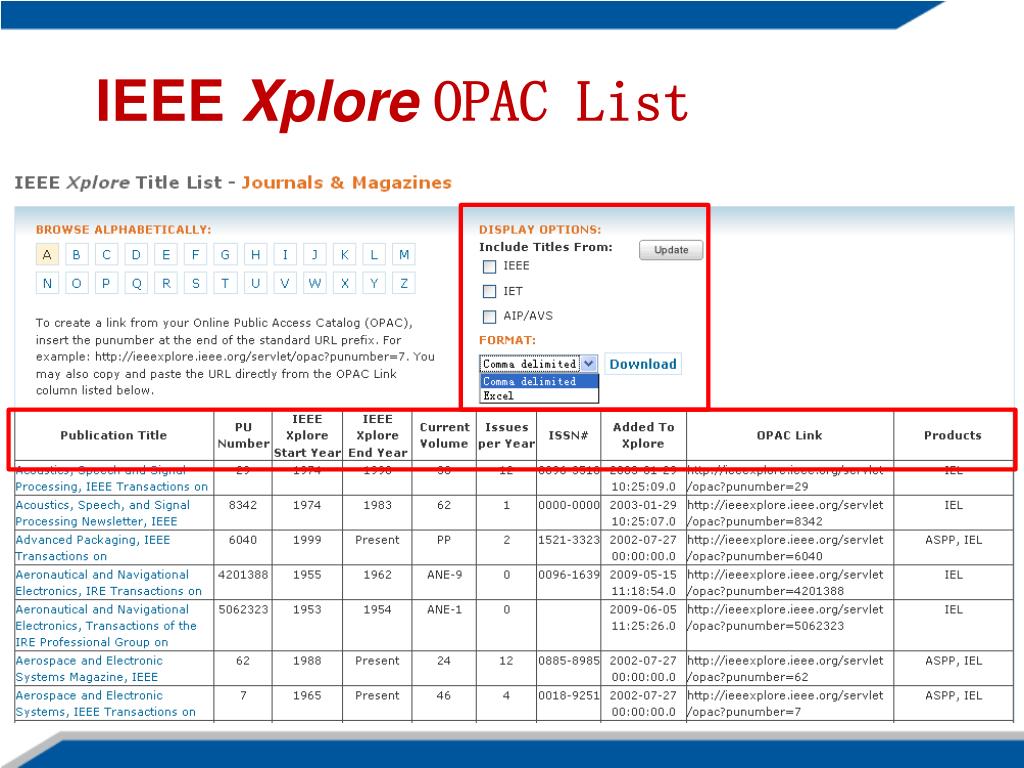Browse titles starting with letter Q

[136, 283]
